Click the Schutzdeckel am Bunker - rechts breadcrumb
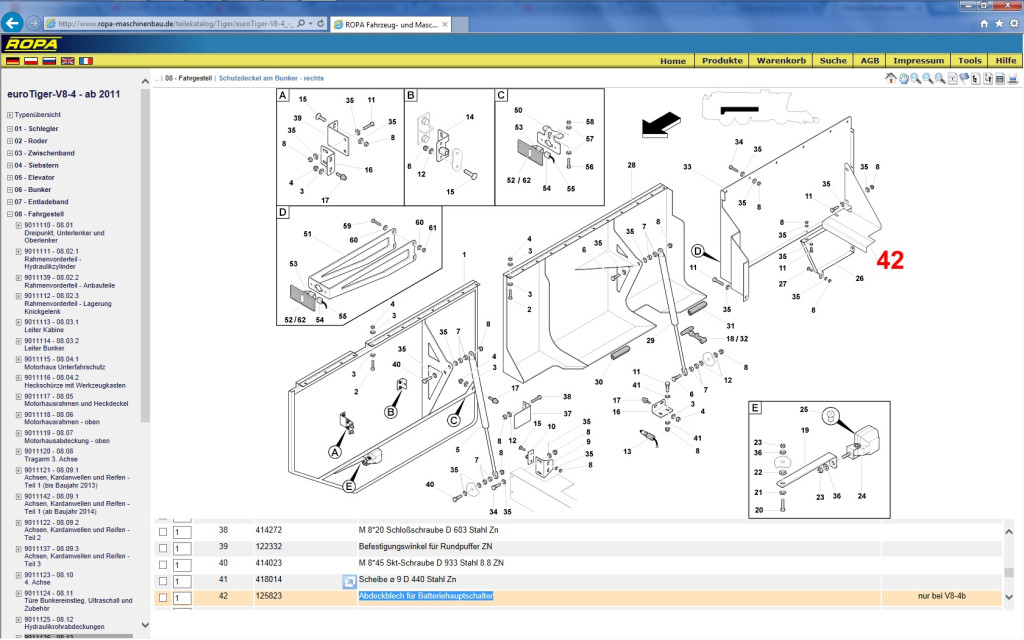1024x640 pixels. pyautogui.click(x=271, y=78)
